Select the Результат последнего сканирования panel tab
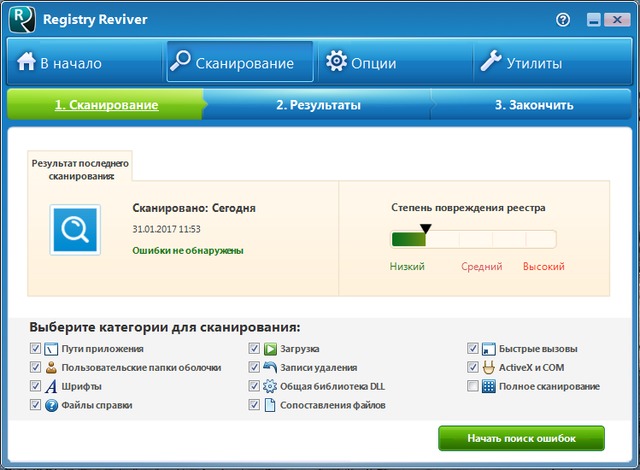Screen dimensions: 640x470 coord(80,168)
